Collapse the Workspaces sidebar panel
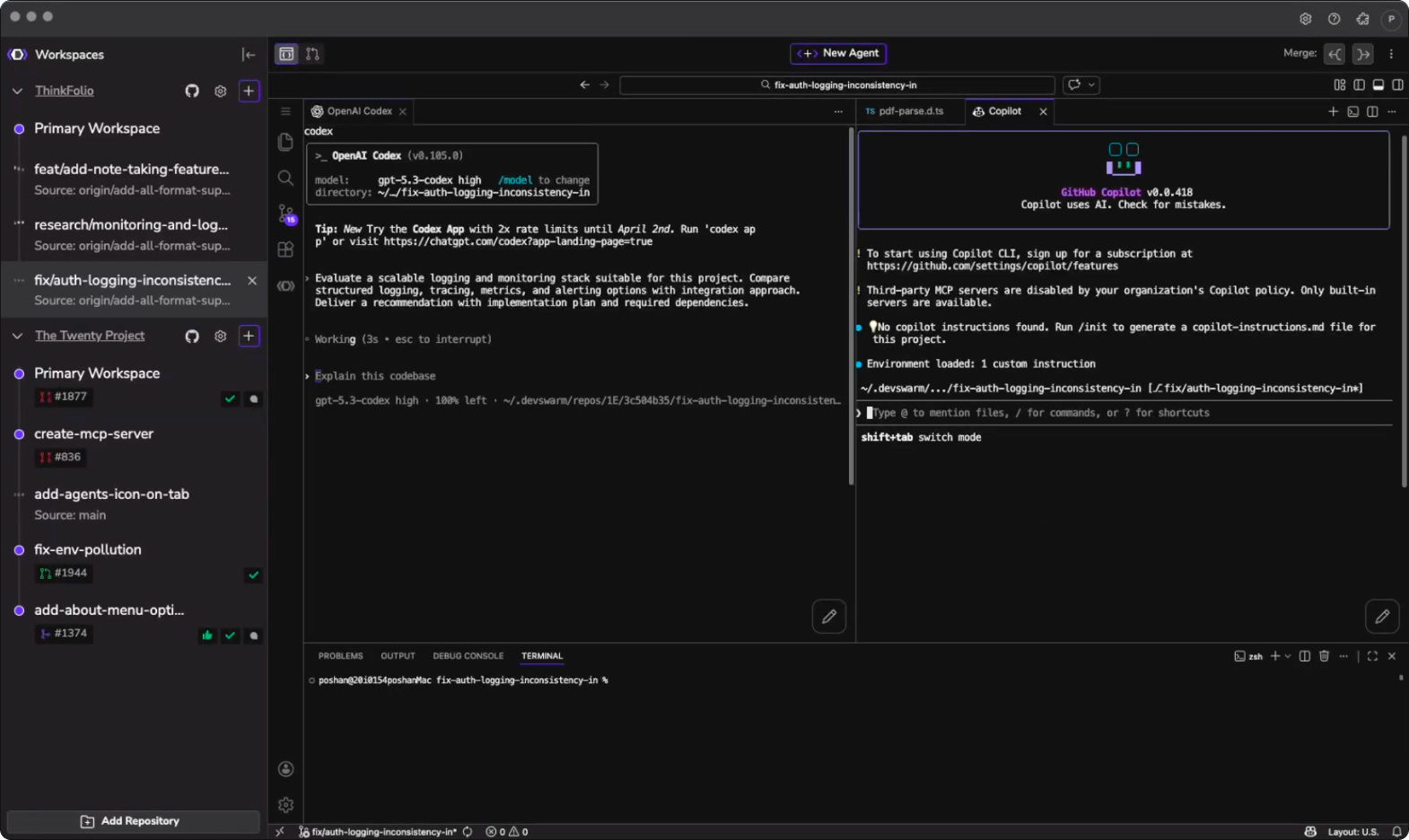Viewport: 1409px width, 840px height. [x=249, y=55]
